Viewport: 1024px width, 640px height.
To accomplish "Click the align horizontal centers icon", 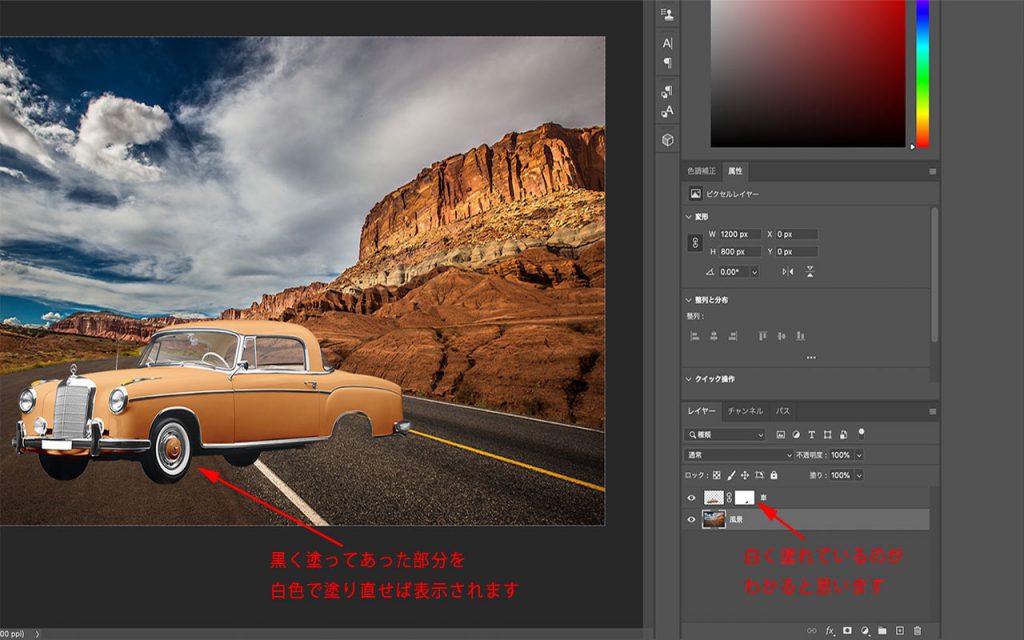I will click(714, 336).
